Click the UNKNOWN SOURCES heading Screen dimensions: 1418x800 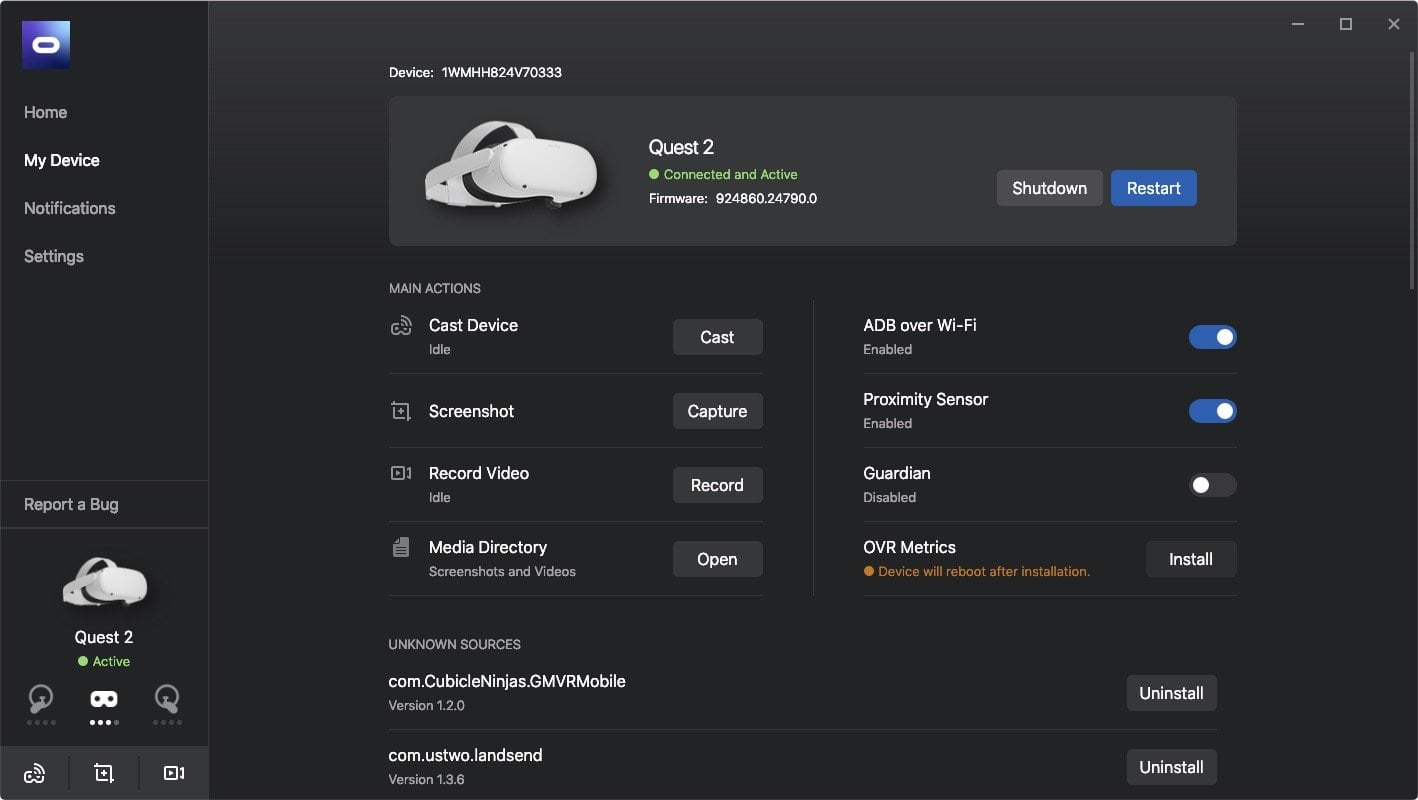[x=455, y=644]
